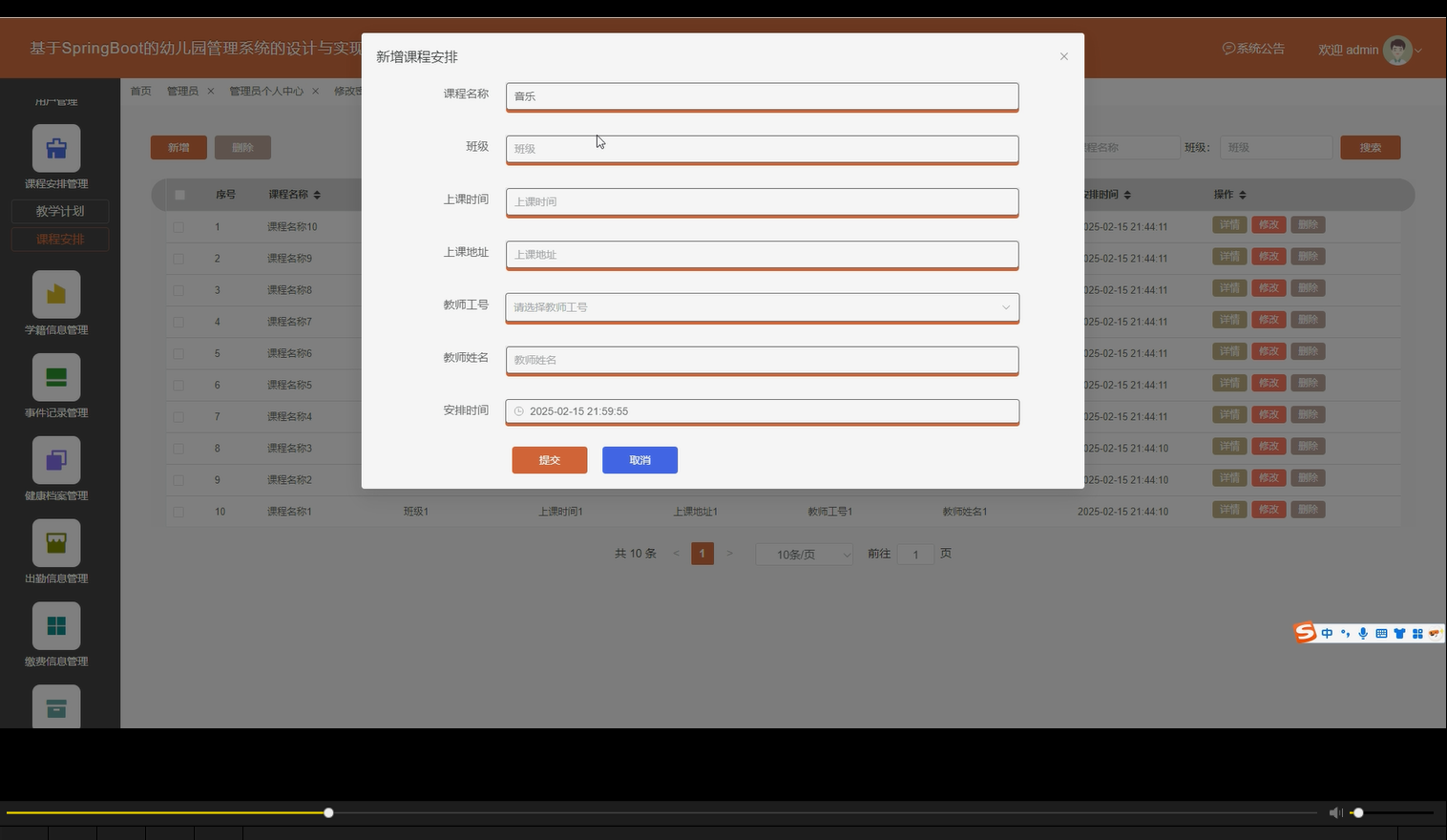Click the archive box icon at sidebar bottom
This screenshot has width=1447, height=840.
[x=56, y=707]
